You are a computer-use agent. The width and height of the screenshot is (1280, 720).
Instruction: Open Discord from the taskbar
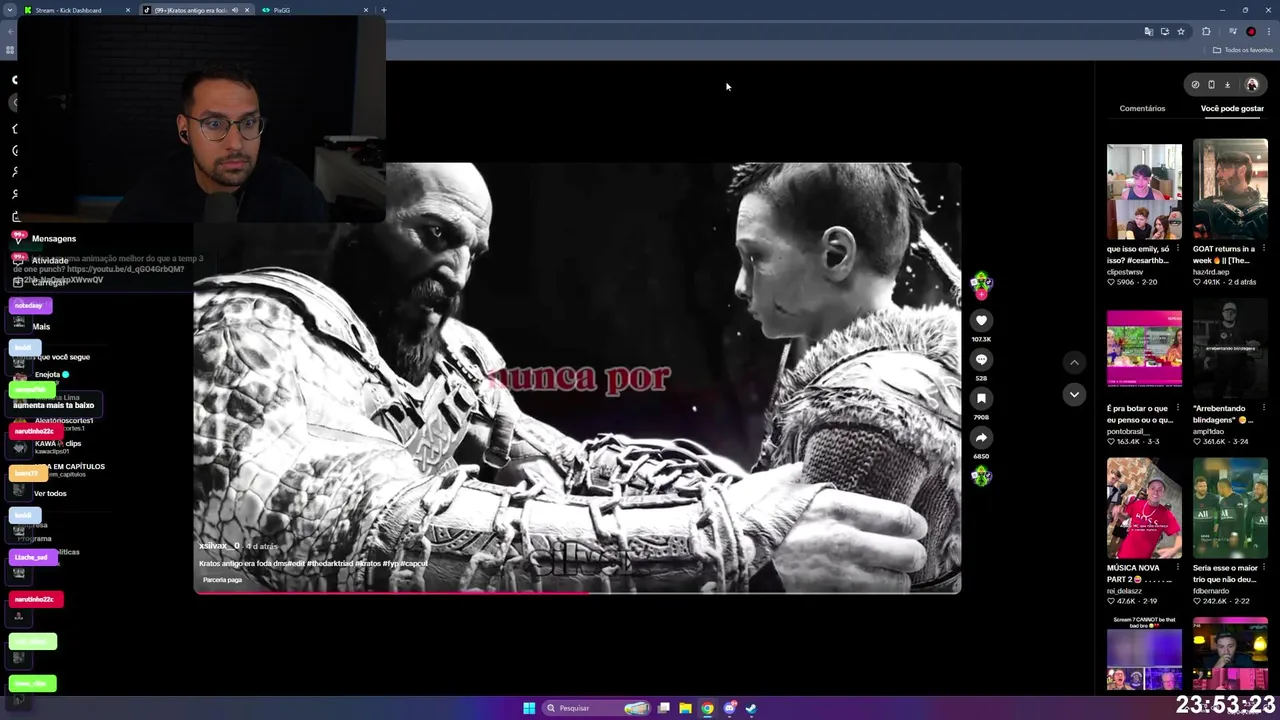[x=729, y=708]
